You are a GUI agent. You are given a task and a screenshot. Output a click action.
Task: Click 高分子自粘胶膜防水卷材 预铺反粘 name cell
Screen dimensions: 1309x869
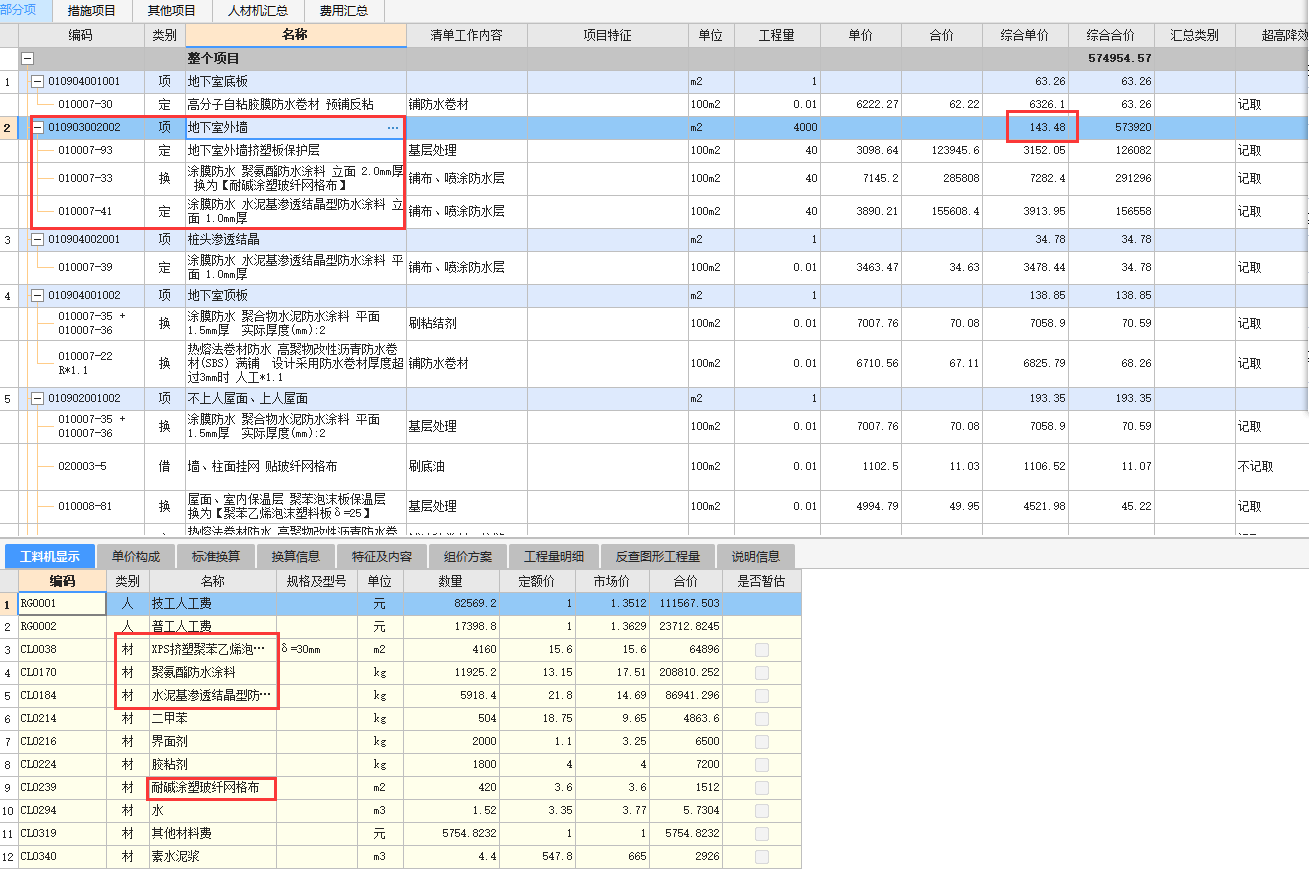(296, 104)
